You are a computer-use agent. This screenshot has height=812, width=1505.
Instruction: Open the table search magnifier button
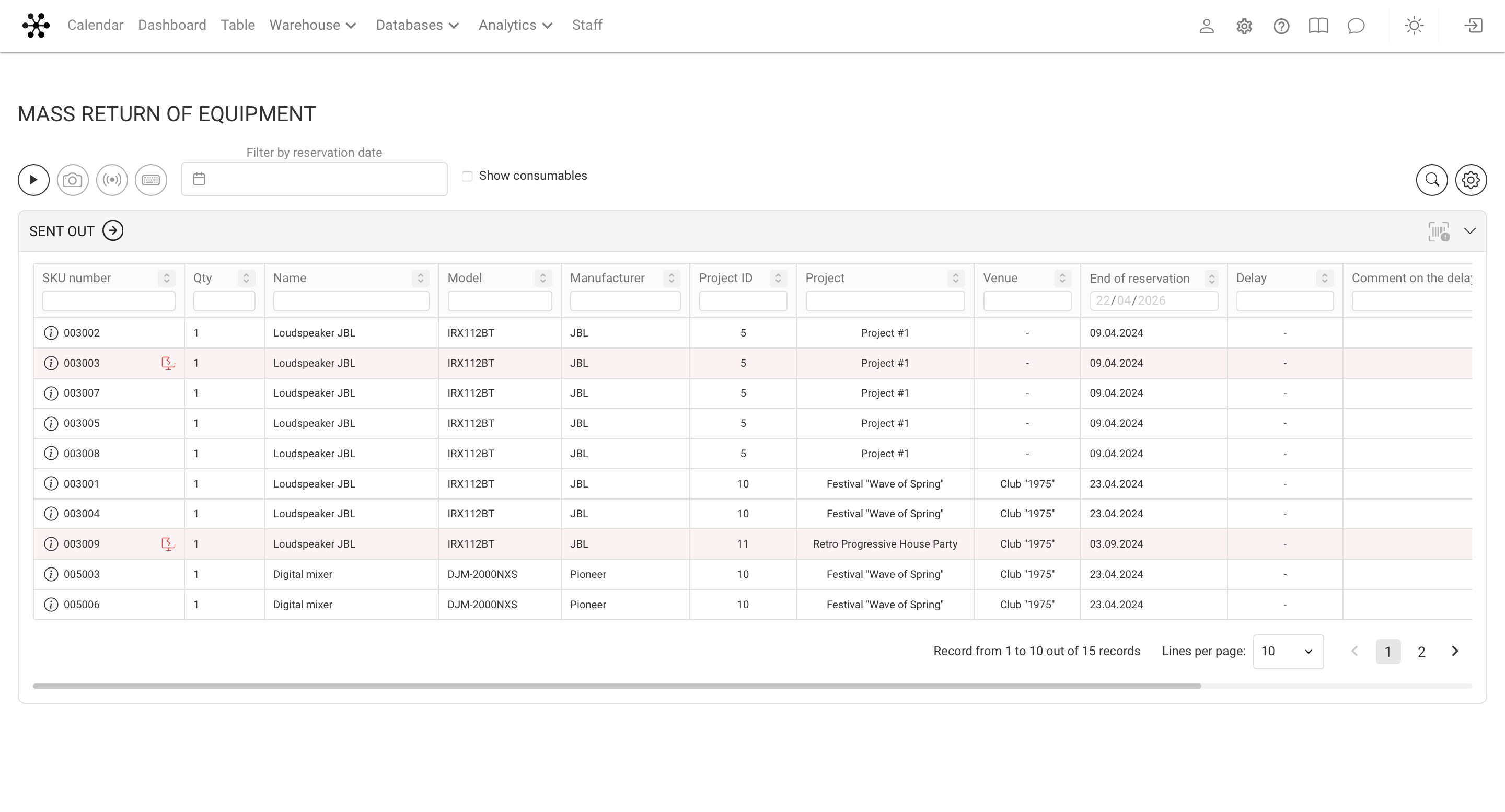click(x=1431, y=180)
